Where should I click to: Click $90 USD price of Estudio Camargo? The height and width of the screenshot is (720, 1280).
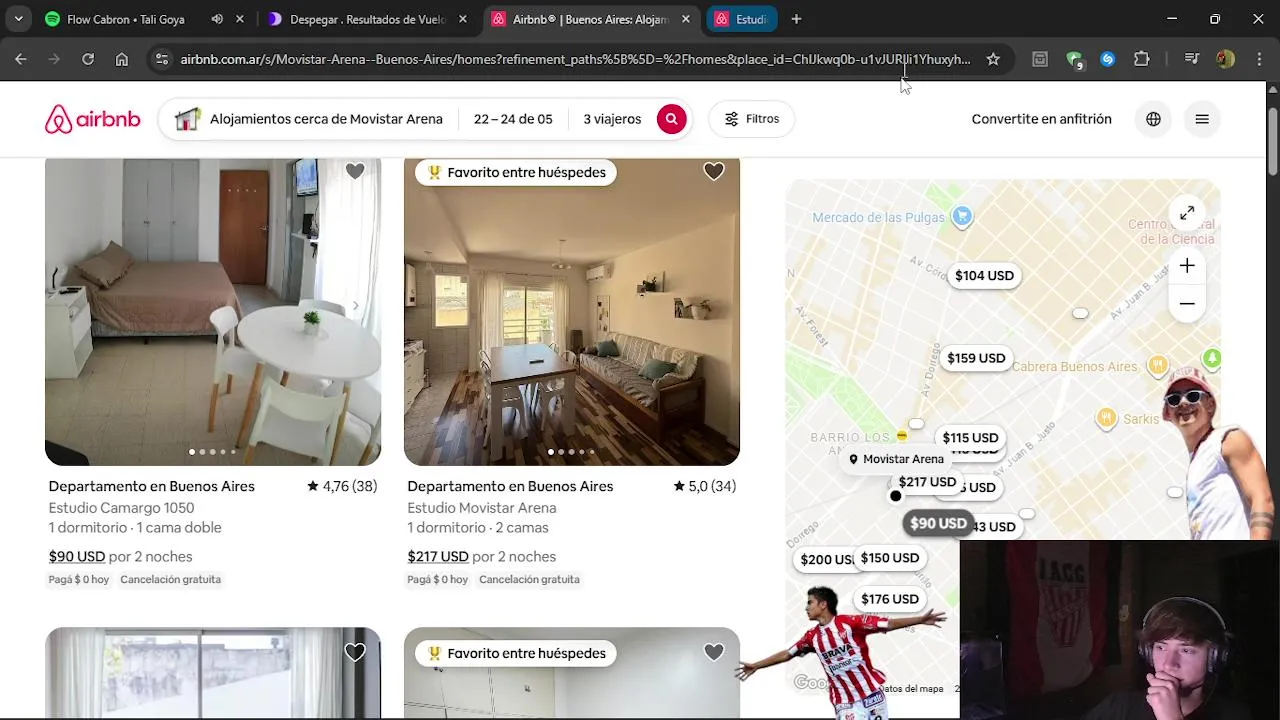click(77, 556)
